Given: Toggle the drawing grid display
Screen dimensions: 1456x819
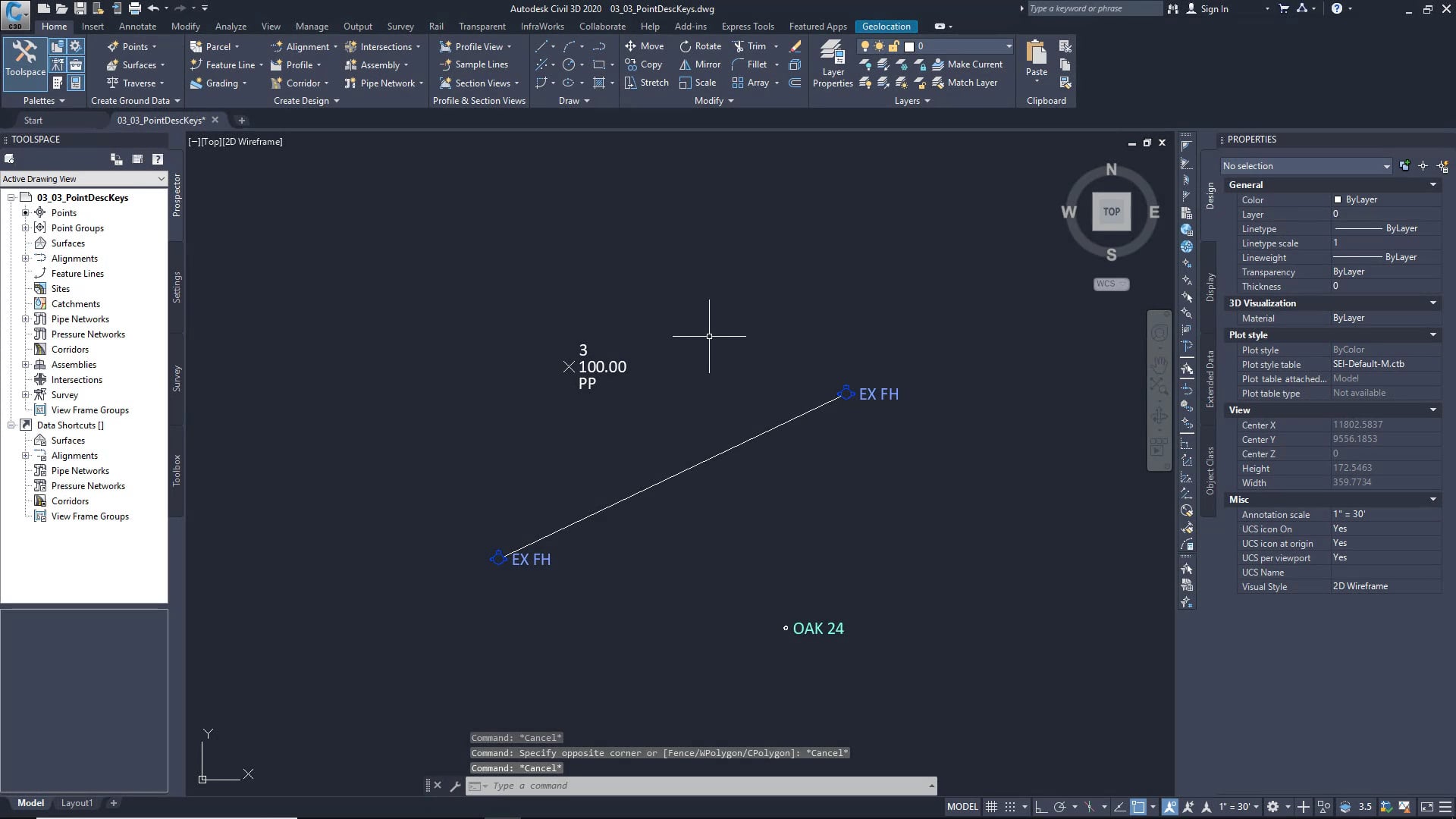Looking at the screenshot, I should tap(991, 807).
